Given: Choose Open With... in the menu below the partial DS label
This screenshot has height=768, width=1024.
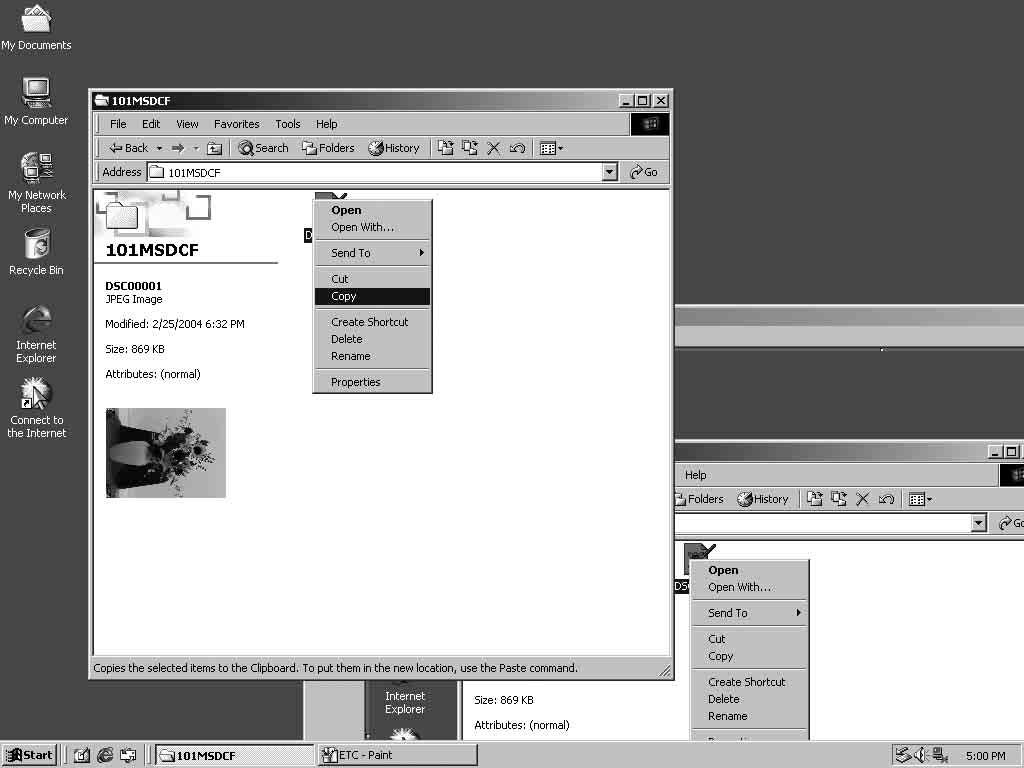Looking at the screenshot, I should click(750, 587).
